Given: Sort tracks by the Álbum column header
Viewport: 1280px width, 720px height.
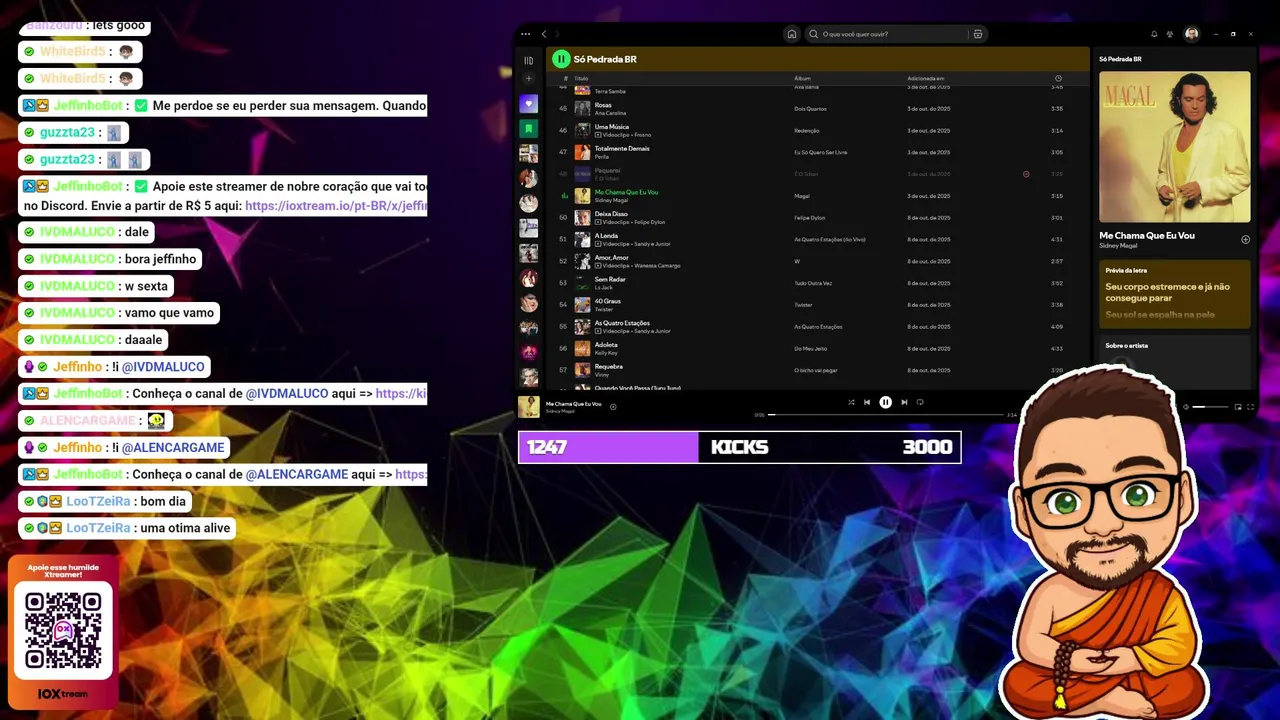Looking at the screenshot, I should tap(802, 78).
